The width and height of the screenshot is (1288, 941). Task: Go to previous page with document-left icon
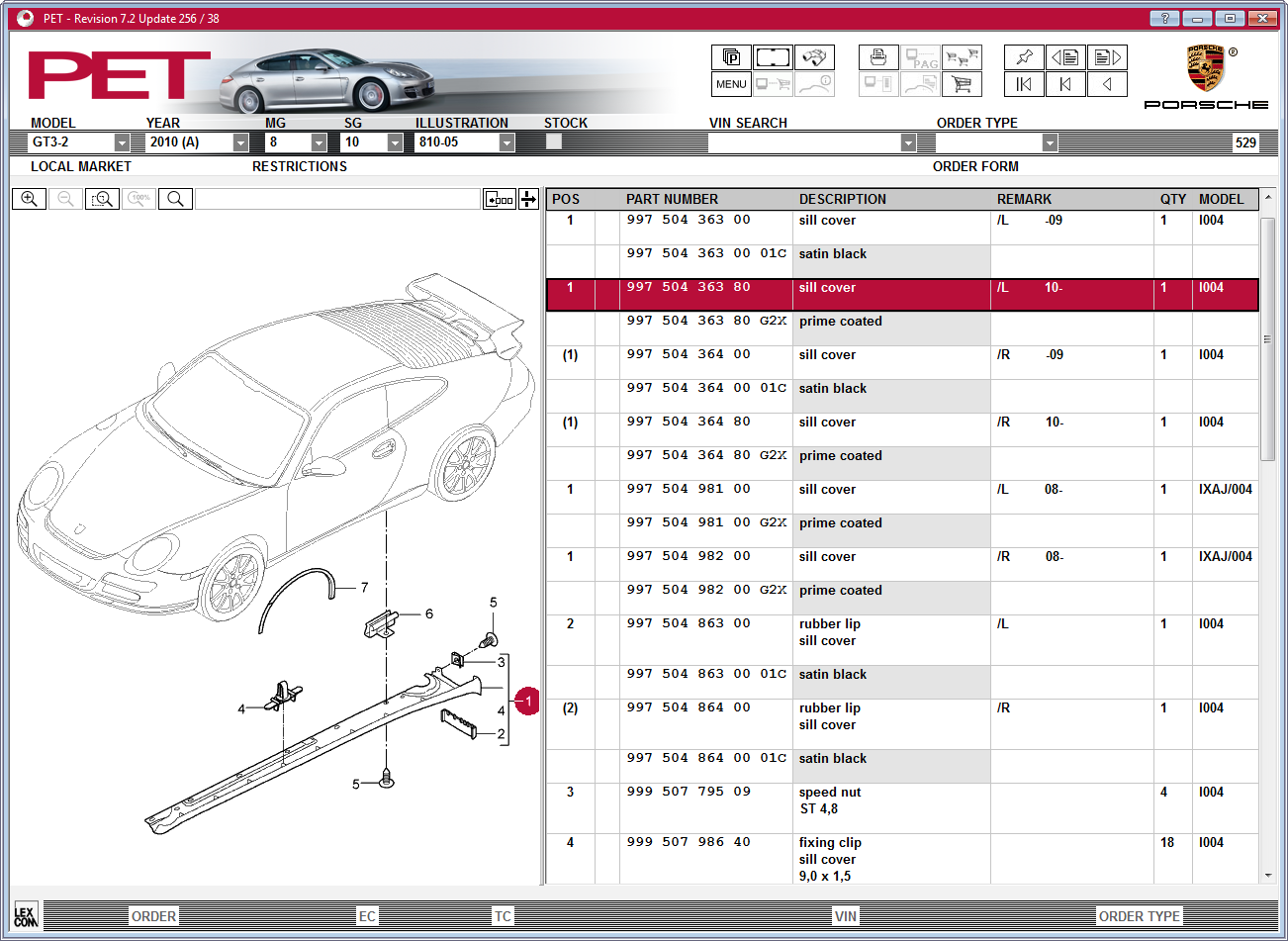1065,57
